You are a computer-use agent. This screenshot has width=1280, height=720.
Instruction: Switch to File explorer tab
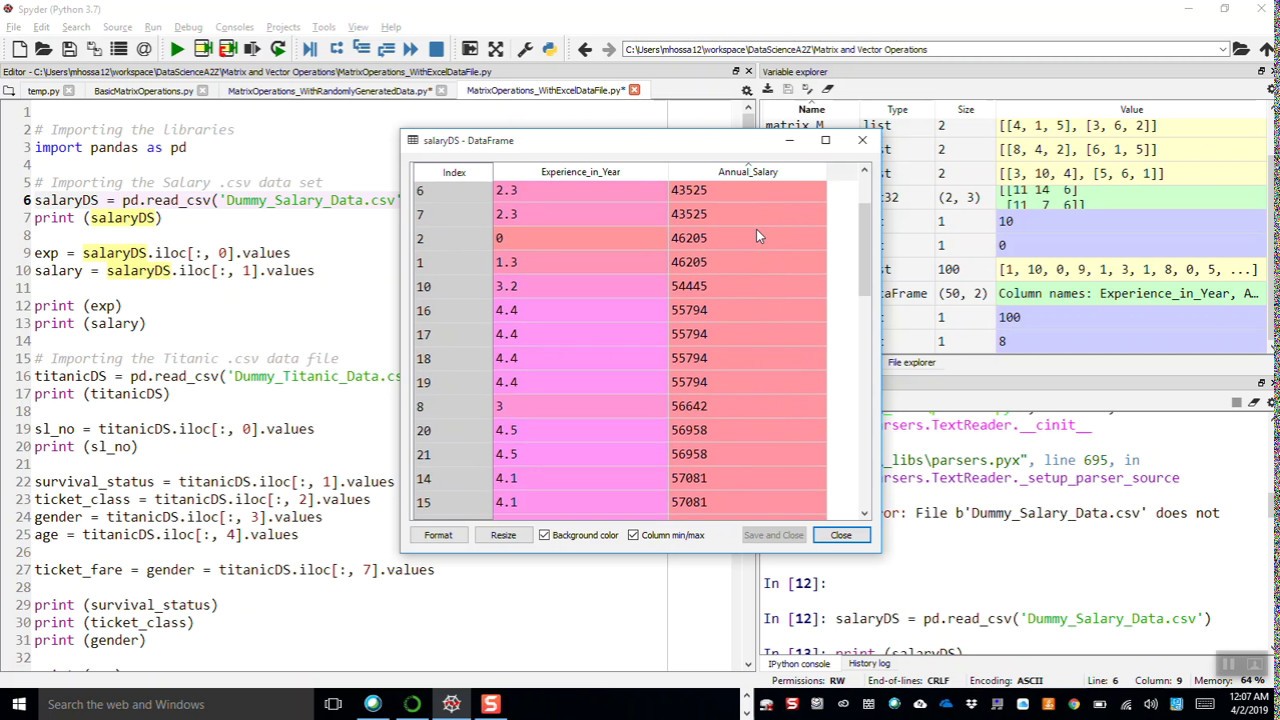coord(912,362)
